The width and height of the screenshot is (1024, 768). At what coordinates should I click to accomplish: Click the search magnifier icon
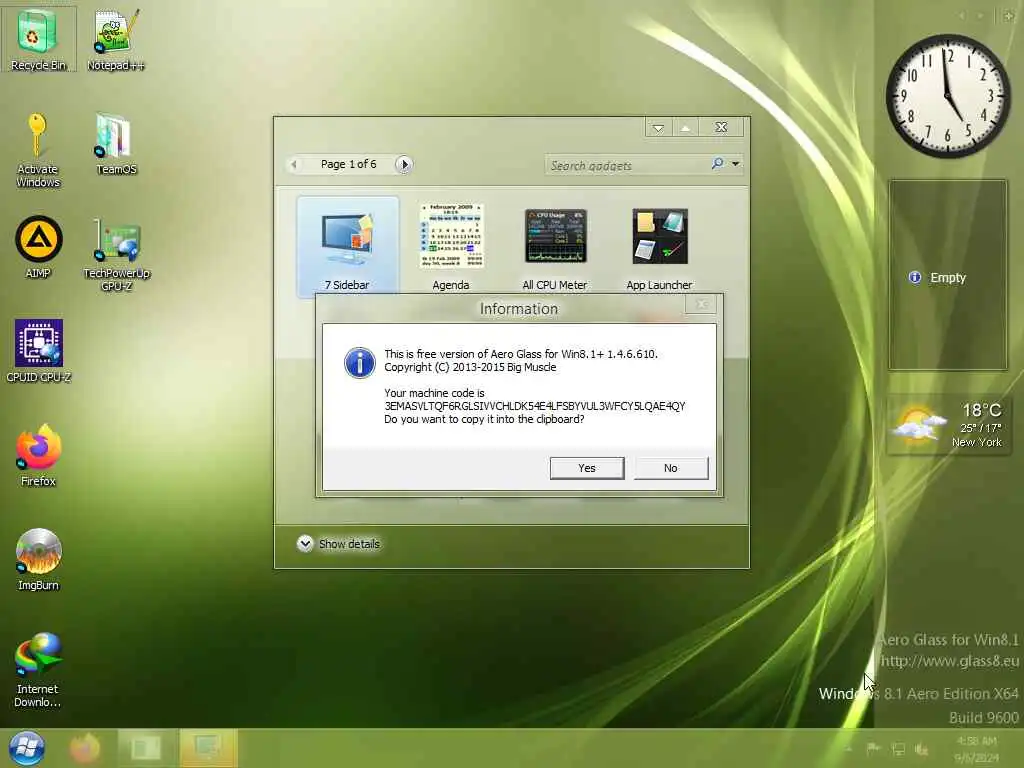[x=717, y=163]
